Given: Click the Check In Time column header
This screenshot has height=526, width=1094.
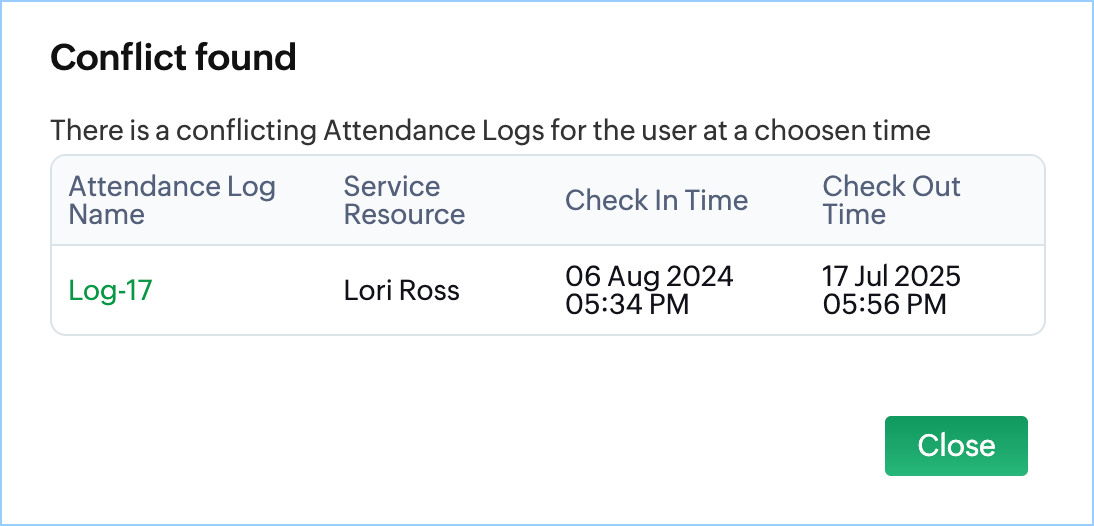Looking at the screenshot, I should [x=656, y=200].
